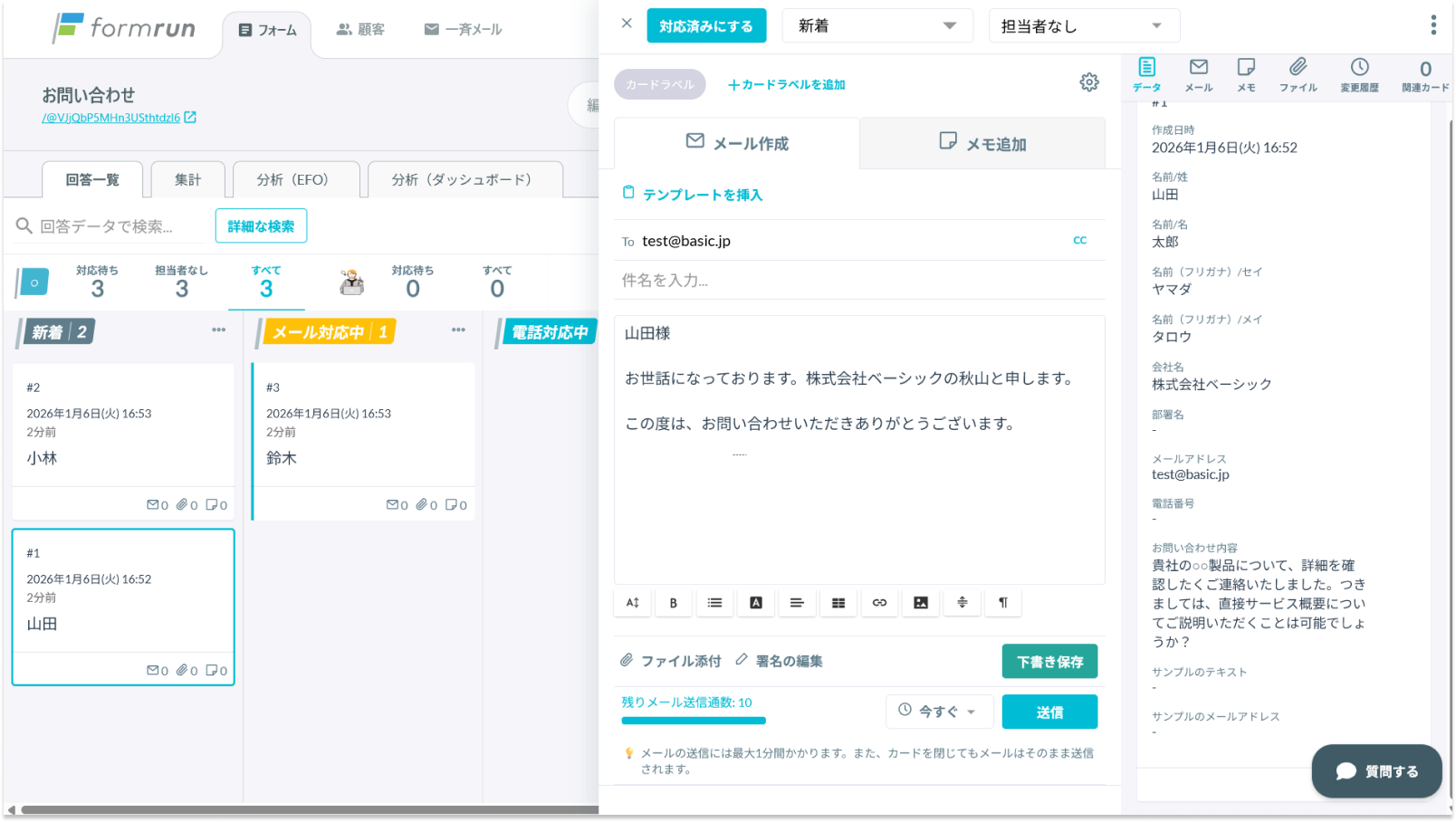Click the insert table icon
Screen dimensions: 1456x822
click(838, 603)
